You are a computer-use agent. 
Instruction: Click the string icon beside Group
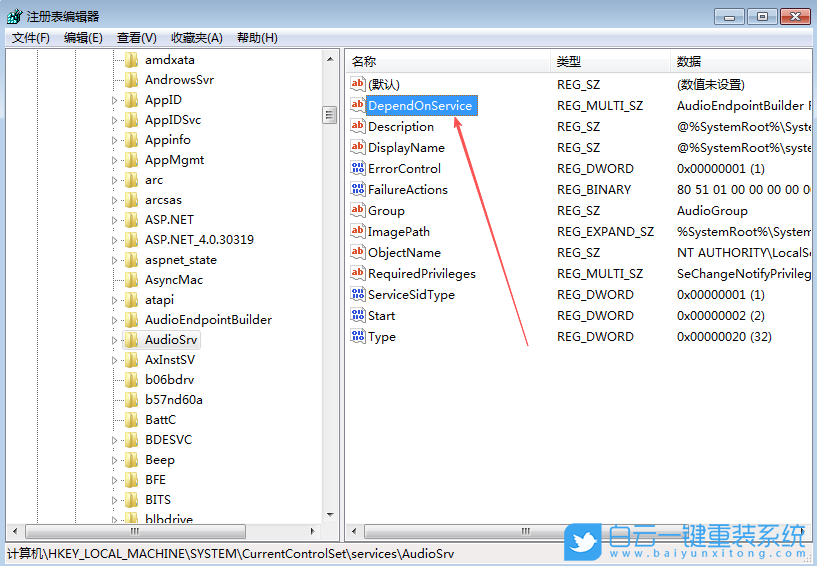click(x=357, y=210)
